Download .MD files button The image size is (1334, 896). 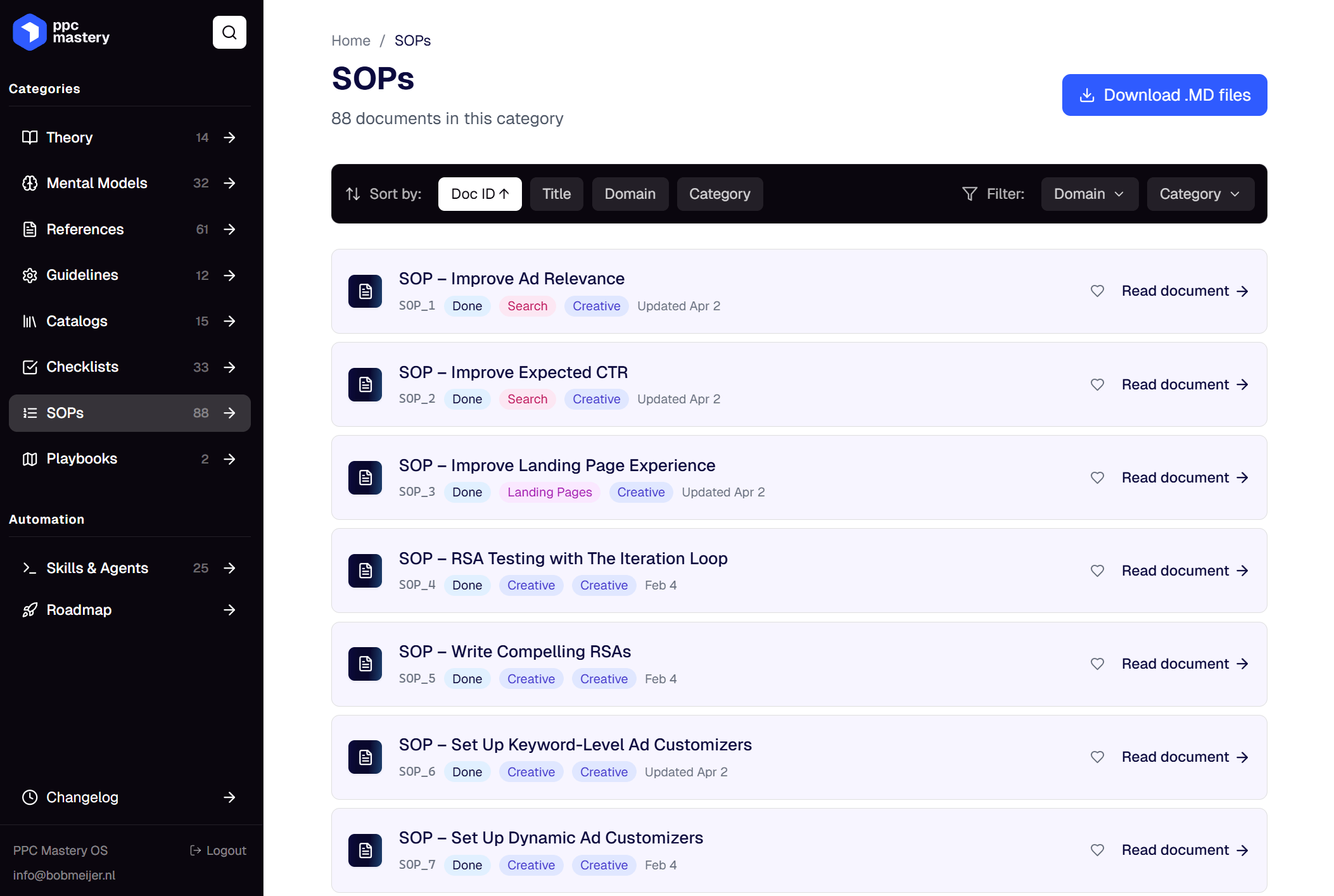click(1164, 95)
